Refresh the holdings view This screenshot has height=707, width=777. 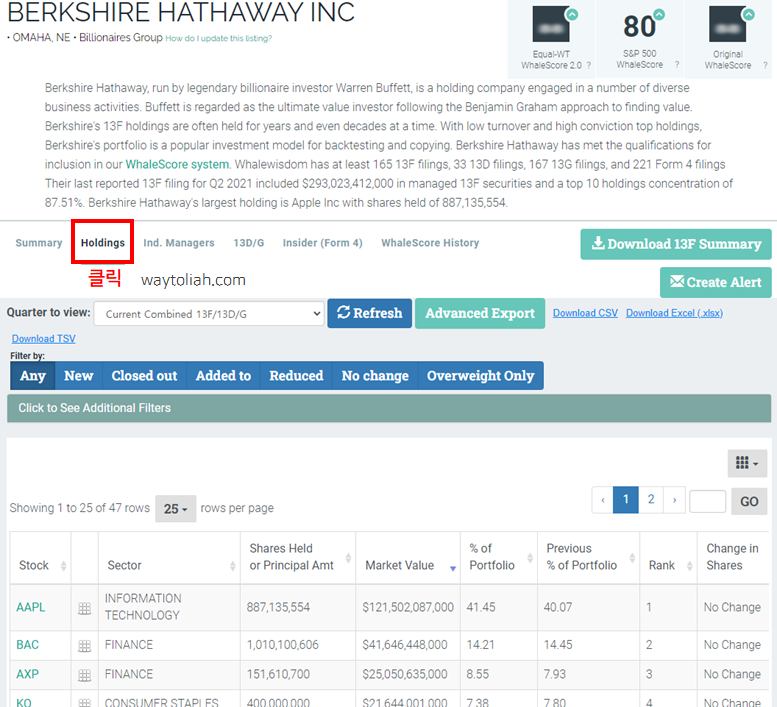[370, 313]
